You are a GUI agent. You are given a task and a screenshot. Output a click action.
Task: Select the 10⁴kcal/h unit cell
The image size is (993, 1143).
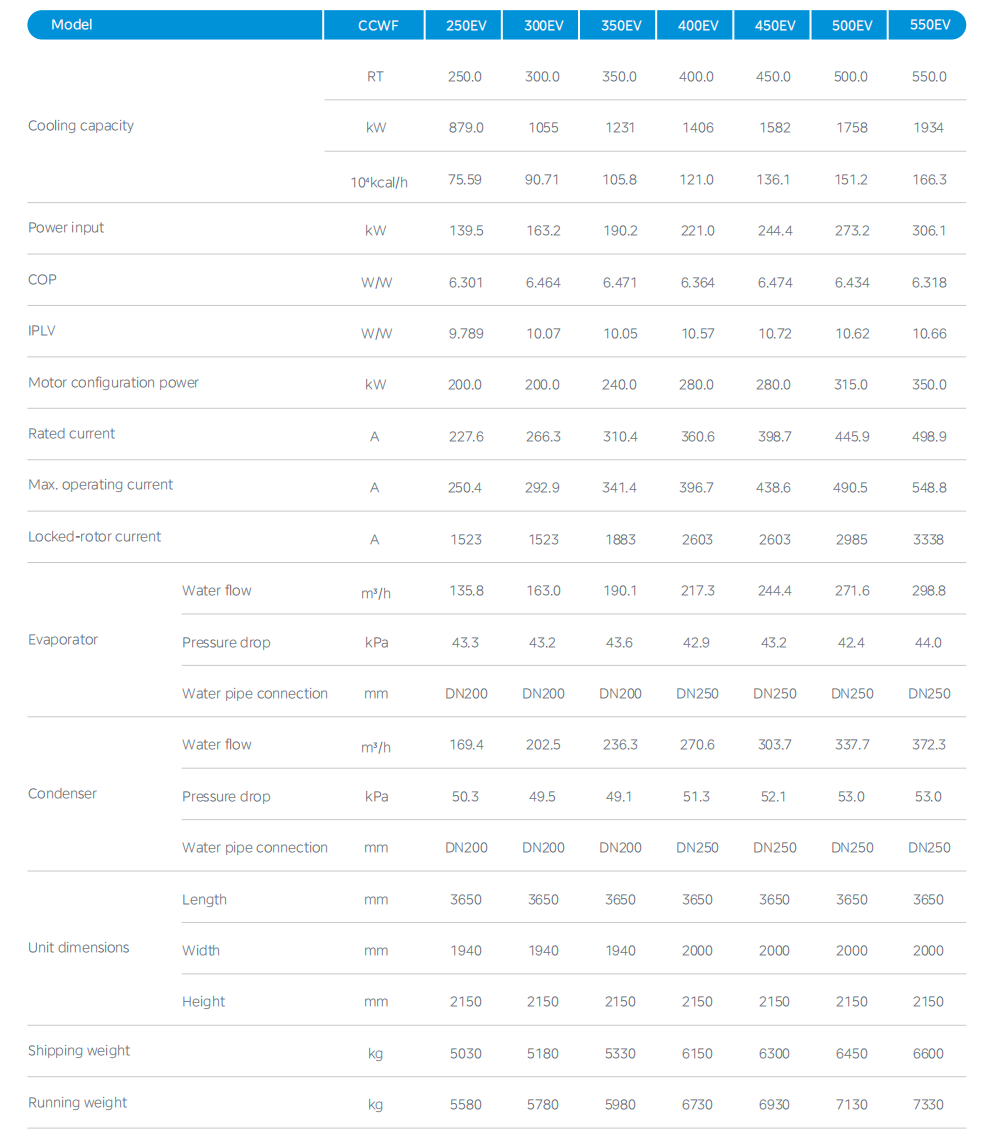coord(378,182)
